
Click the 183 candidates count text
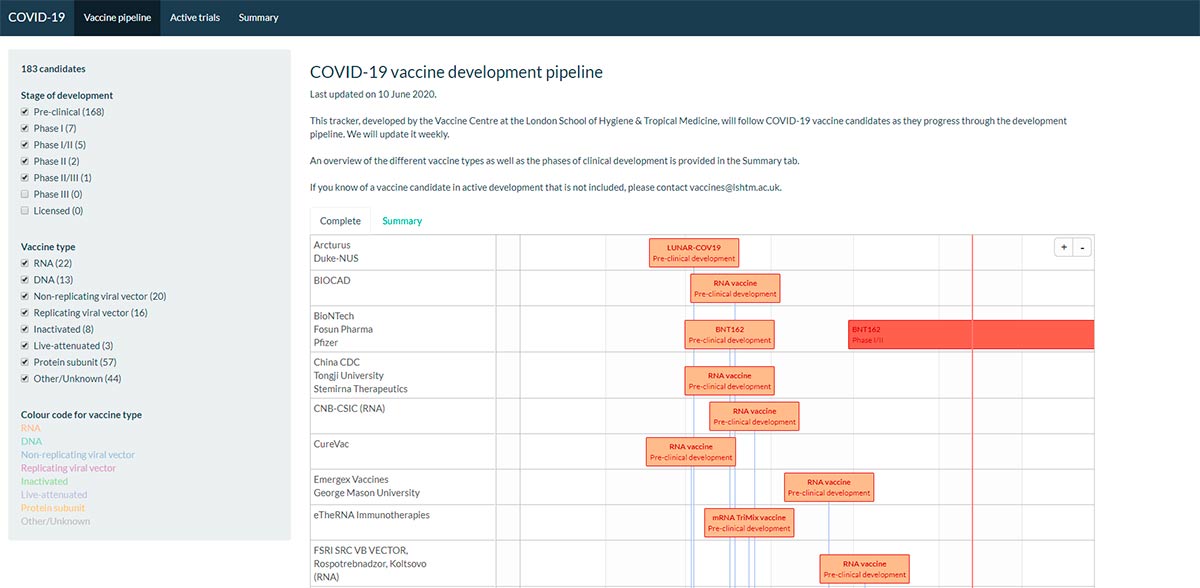(53, 69)
